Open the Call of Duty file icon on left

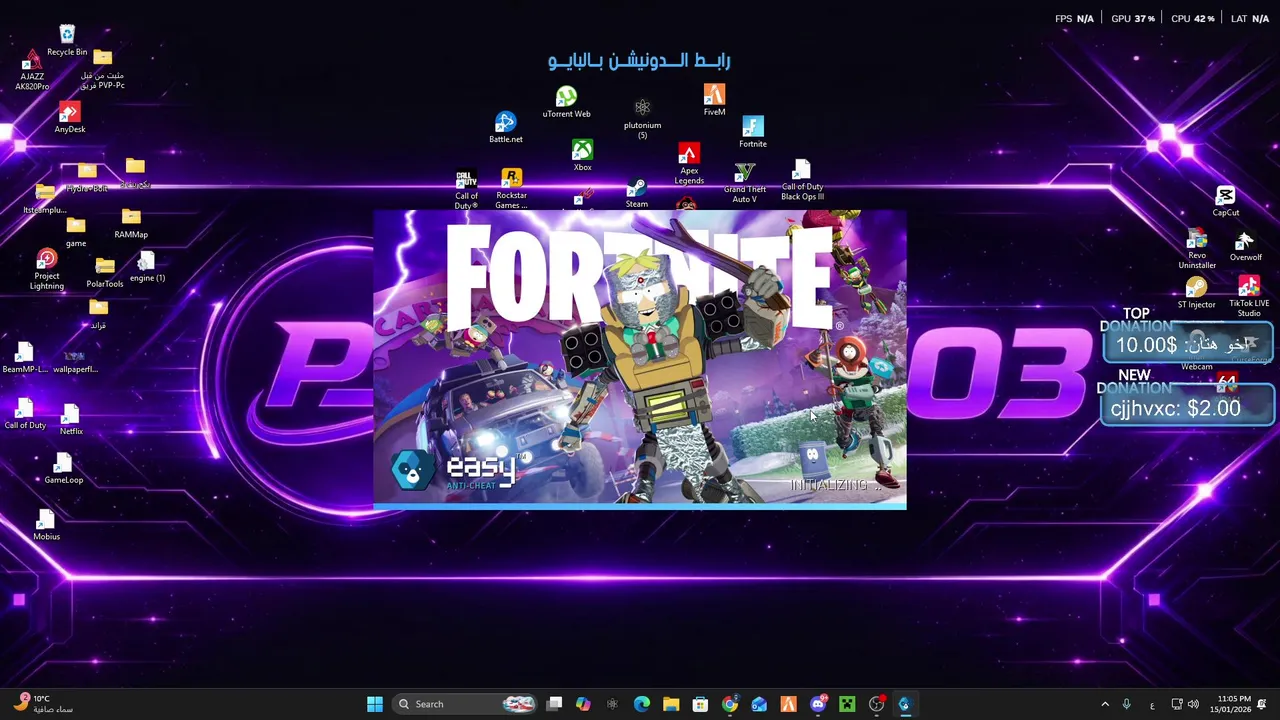[25, 414]
